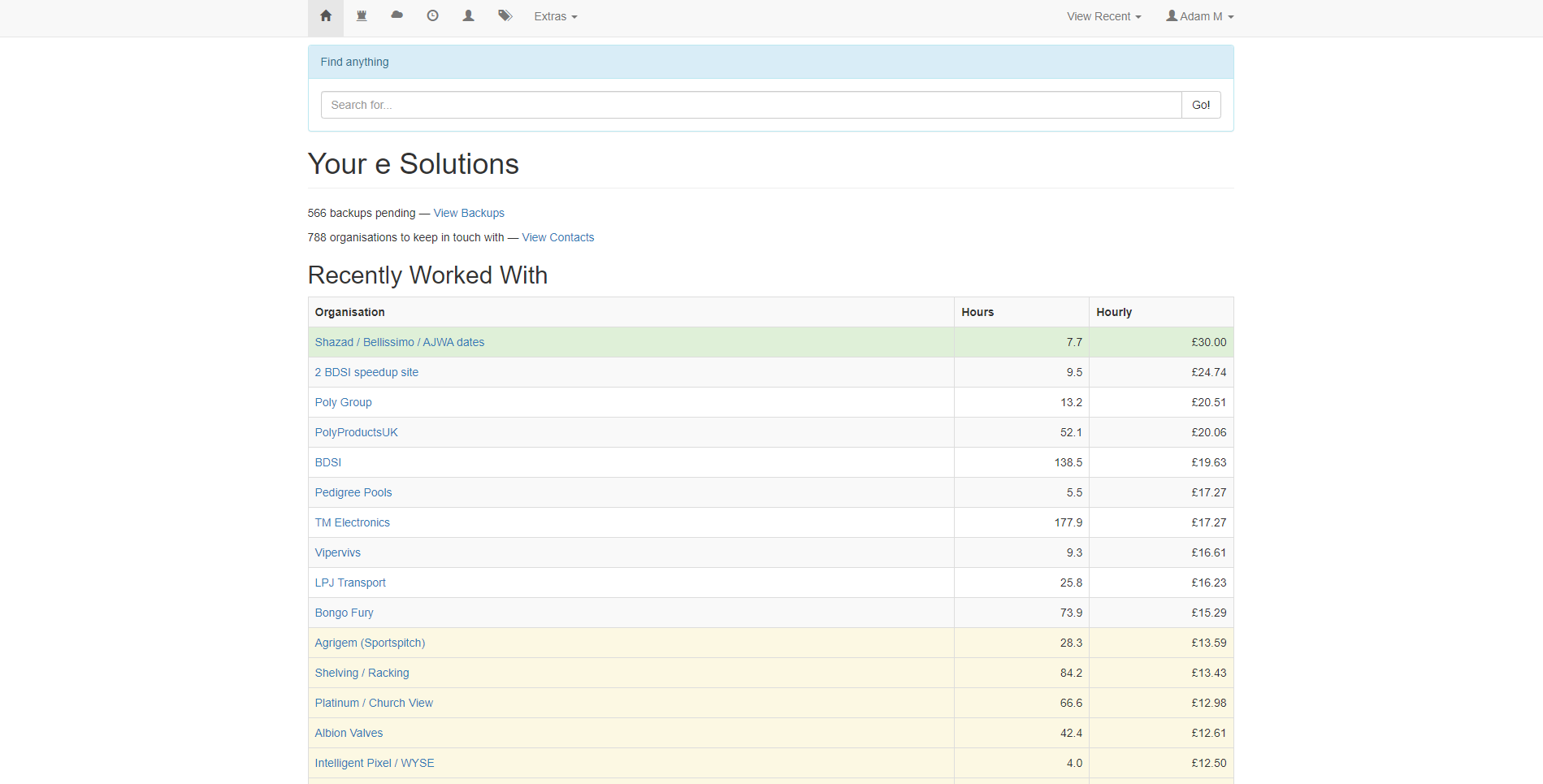Open Intelligent Pixel / WYSE organisation
The image size is (1543, 784).
(x=374, y=764)
